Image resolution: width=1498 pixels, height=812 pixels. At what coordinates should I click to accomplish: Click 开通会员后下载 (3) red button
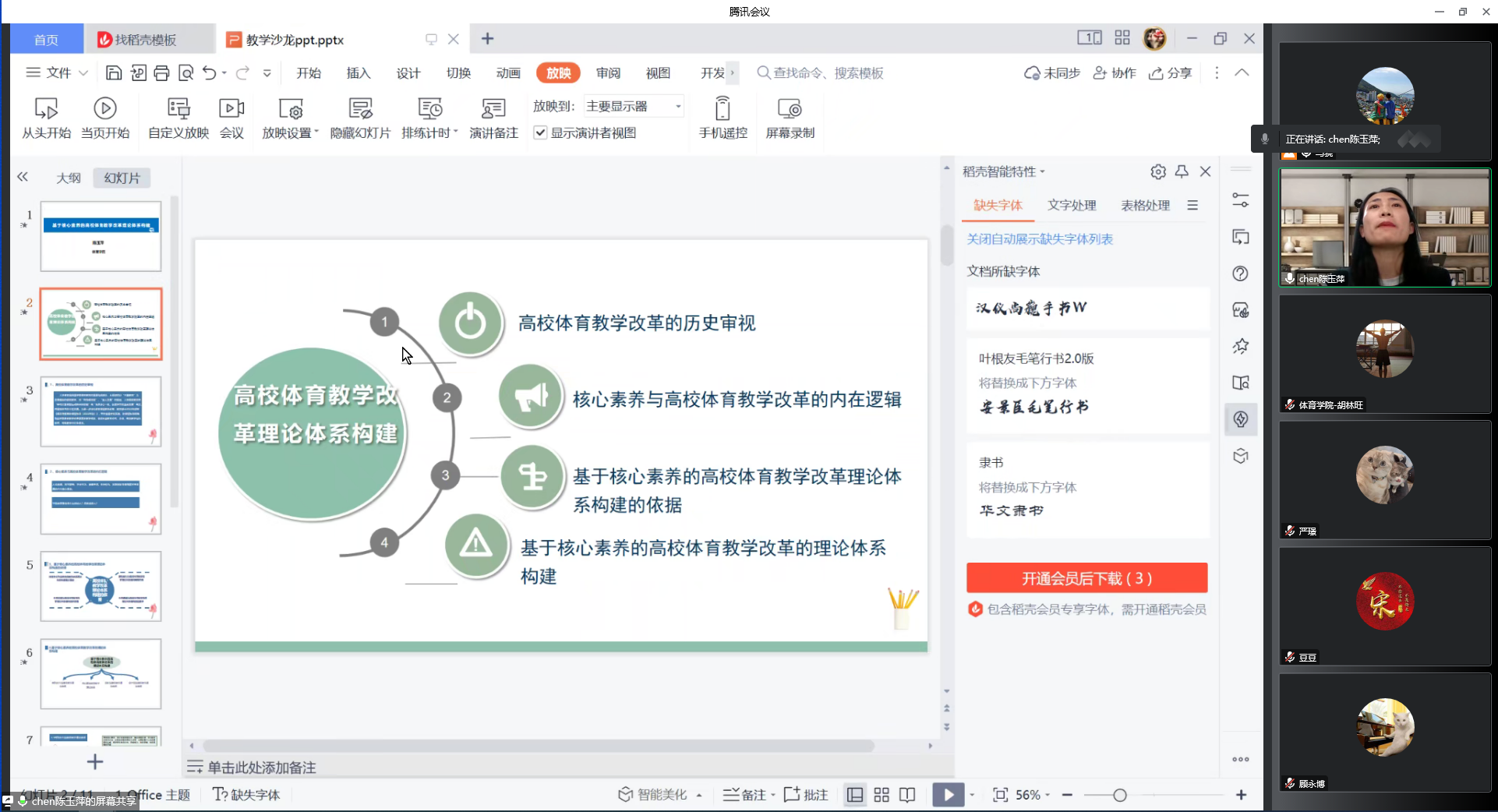click(1086, 578)
